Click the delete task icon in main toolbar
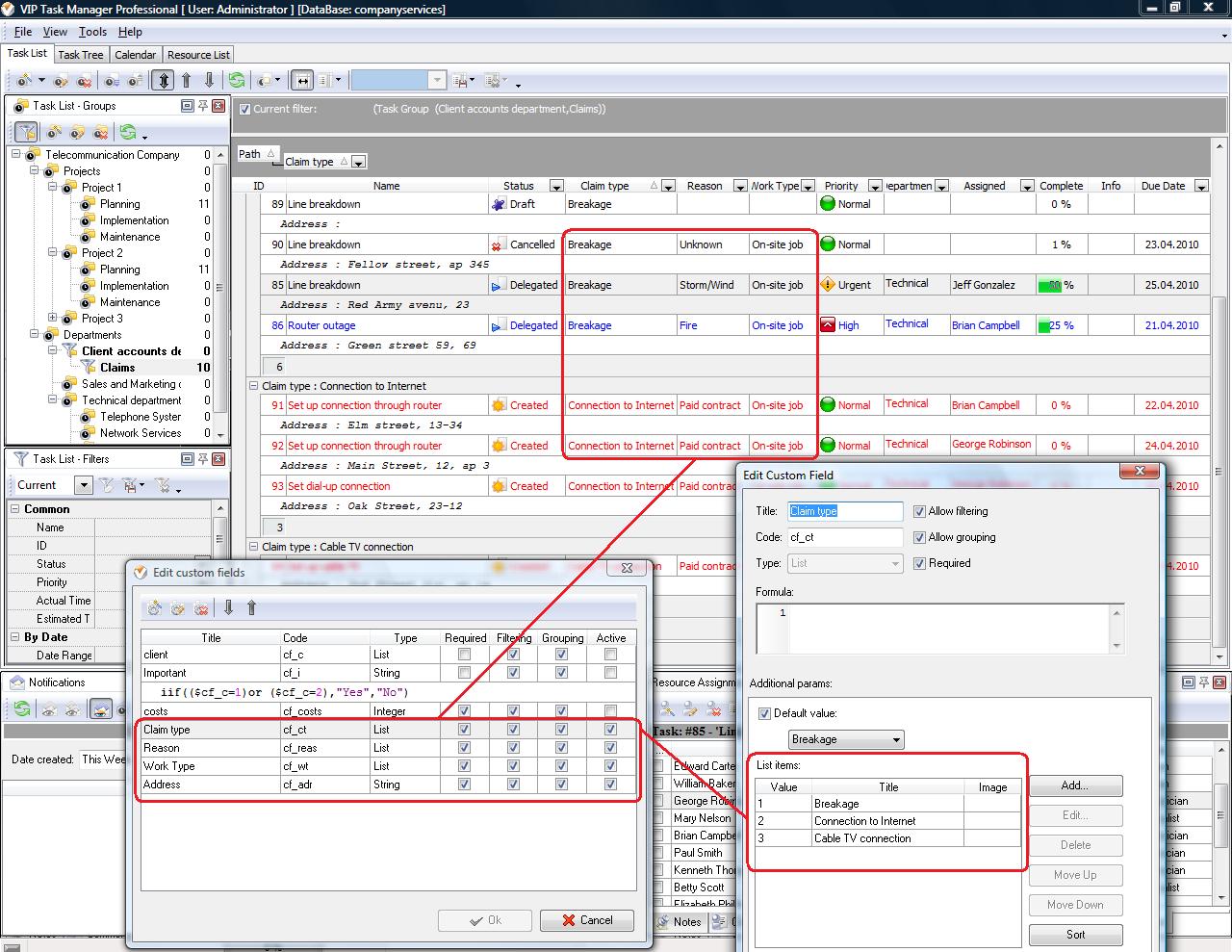The image size is (1232, 952). point(84,81)
